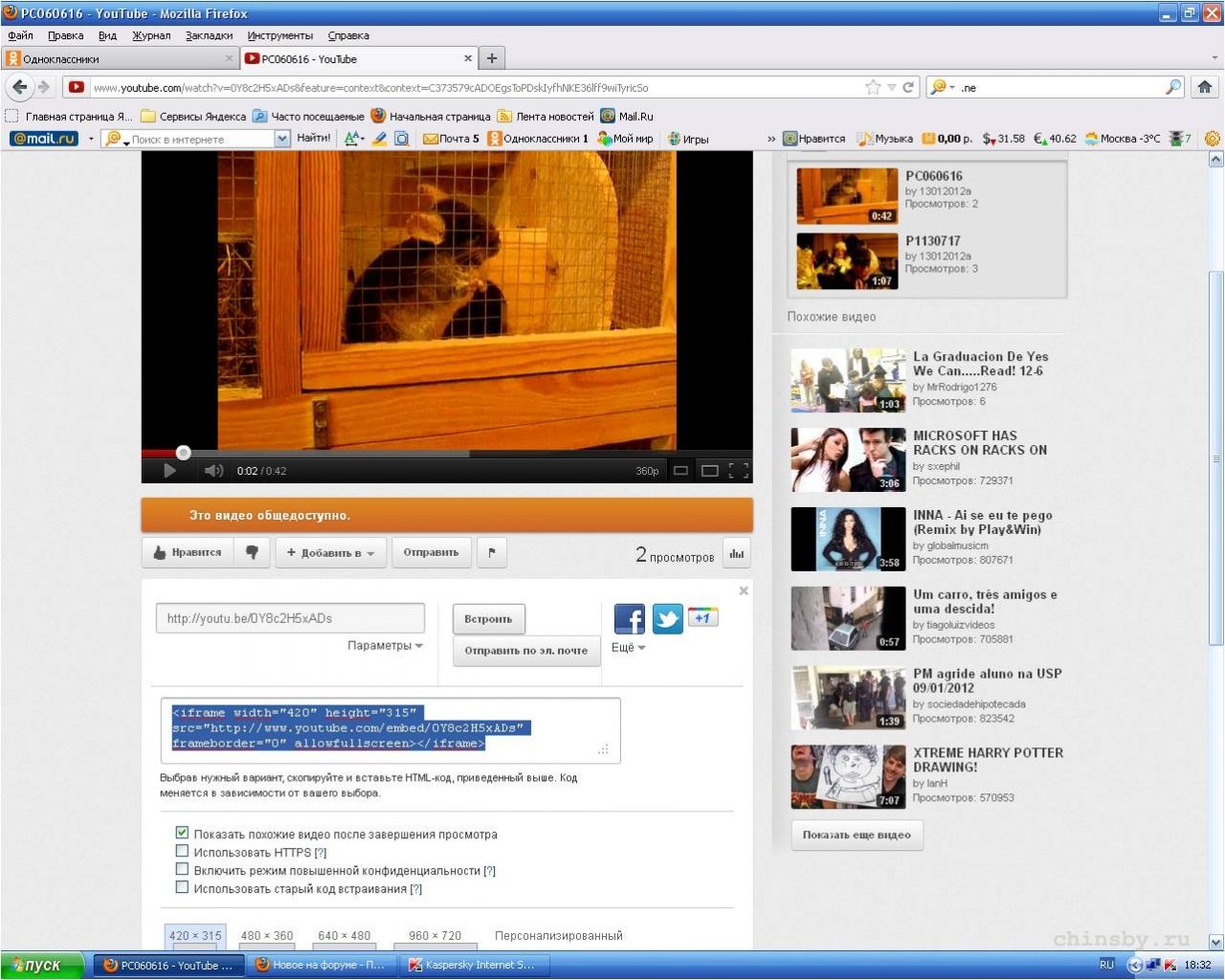Go back with the browser back arrow

click(x=20, y=87)
